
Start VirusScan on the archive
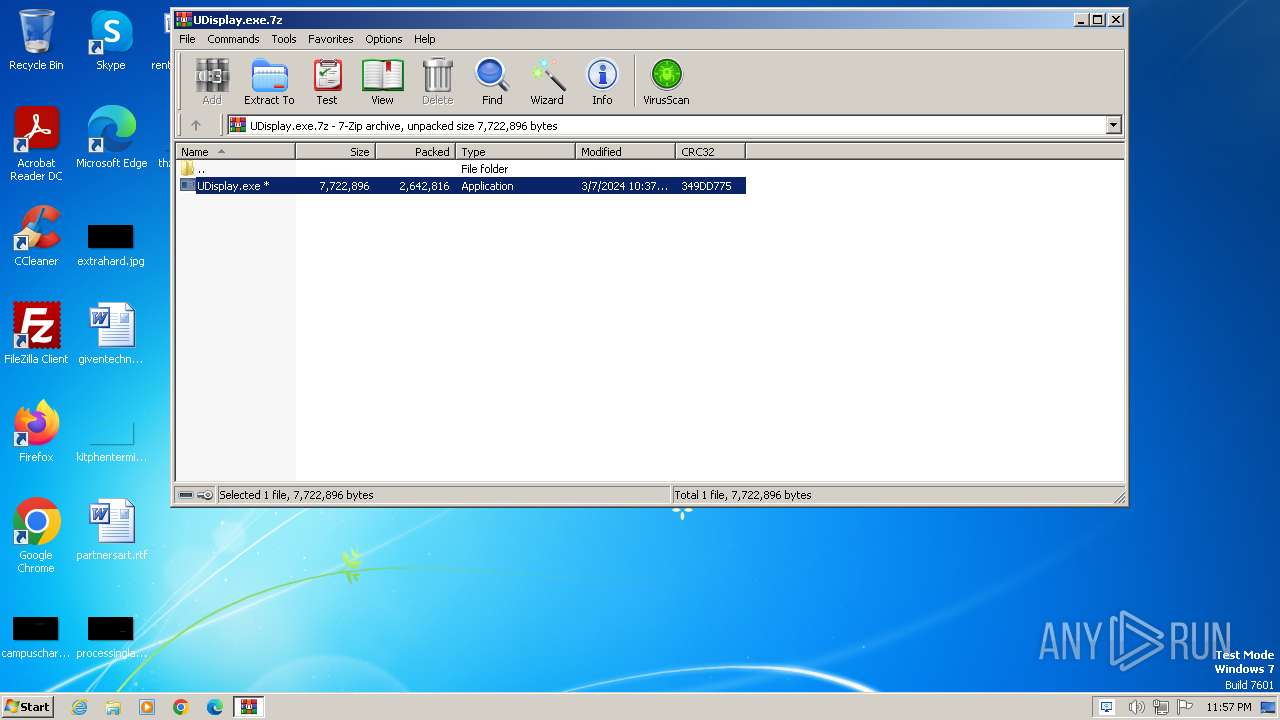pos(666,81)
